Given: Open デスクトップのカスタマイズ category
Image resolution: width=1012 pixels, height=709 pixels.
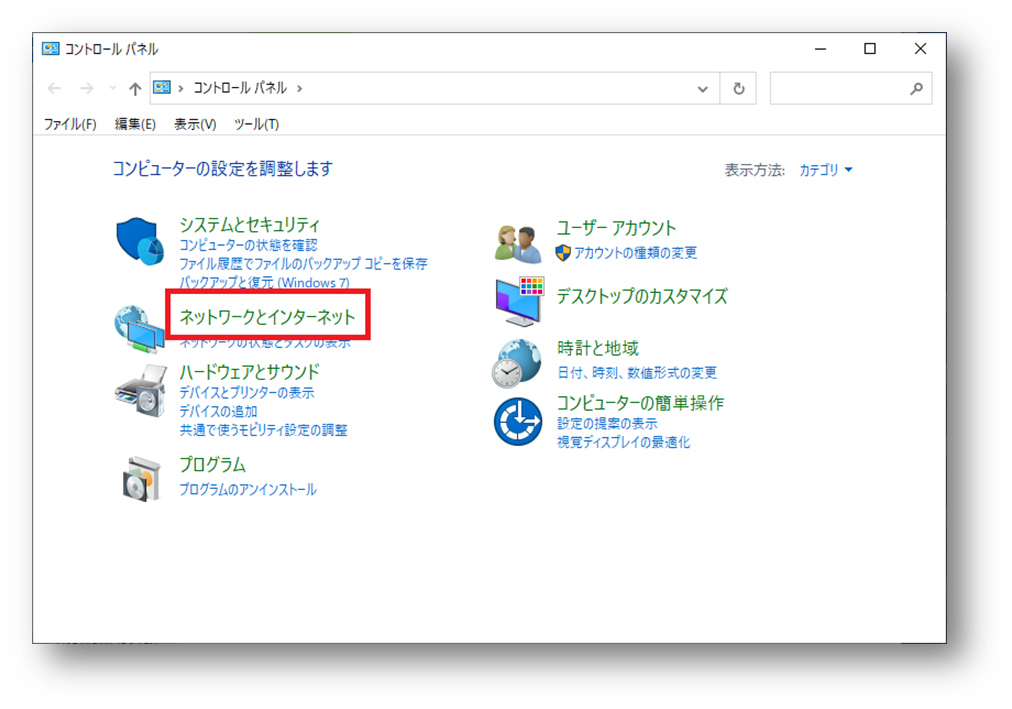Looking at the screenshot, I should point(642,296).
